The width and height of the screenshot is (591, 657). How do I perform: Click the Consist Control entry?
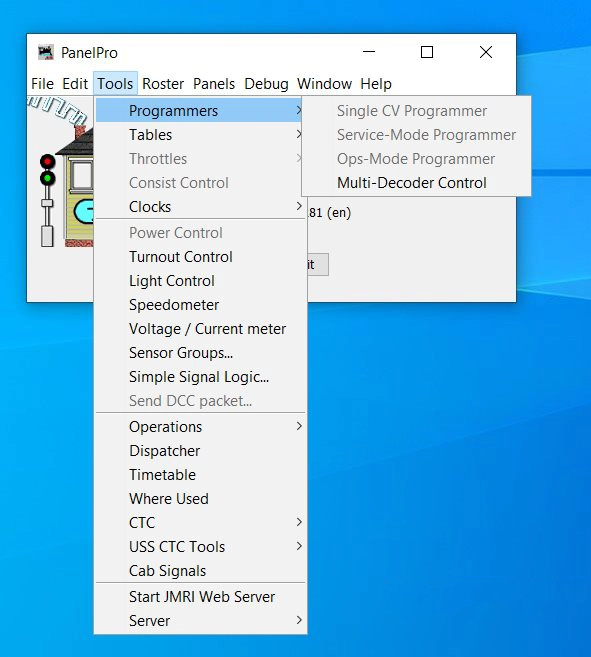click(200, 183)
